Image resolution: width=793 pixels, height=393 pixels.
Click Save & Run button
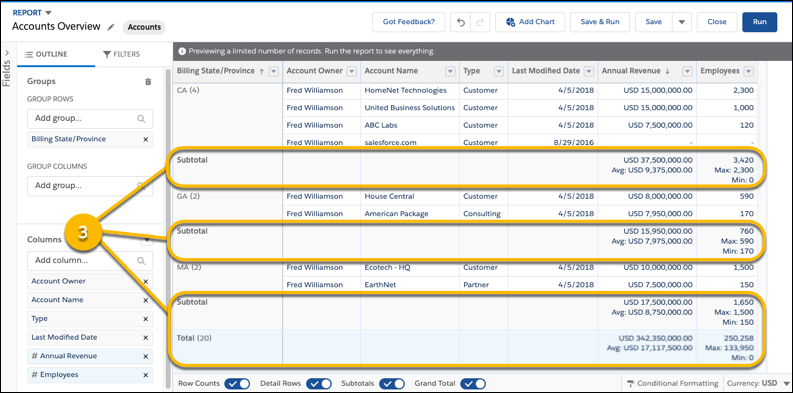pos(600,22)
